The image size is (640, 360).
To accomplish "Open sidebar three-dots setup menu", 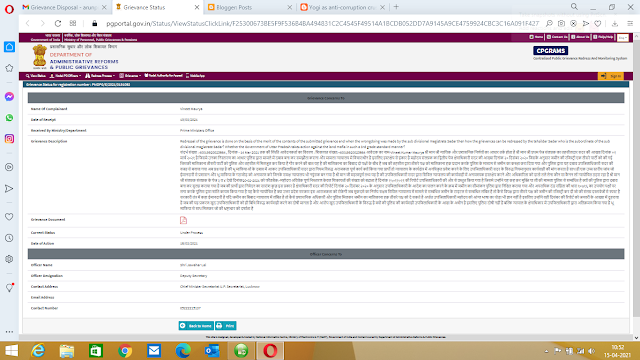I will click(9, 331).
